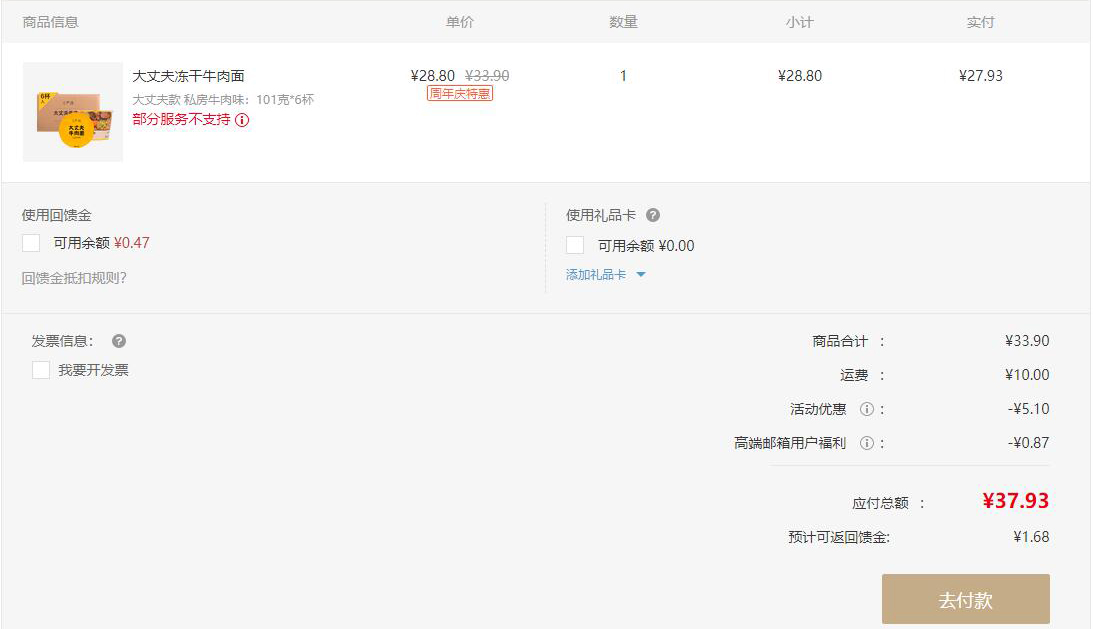Click the red 应付总额 amount ¥37.93
Image resolution: width=1093 pixels, height=629 pixels.
coord(1017,501)
